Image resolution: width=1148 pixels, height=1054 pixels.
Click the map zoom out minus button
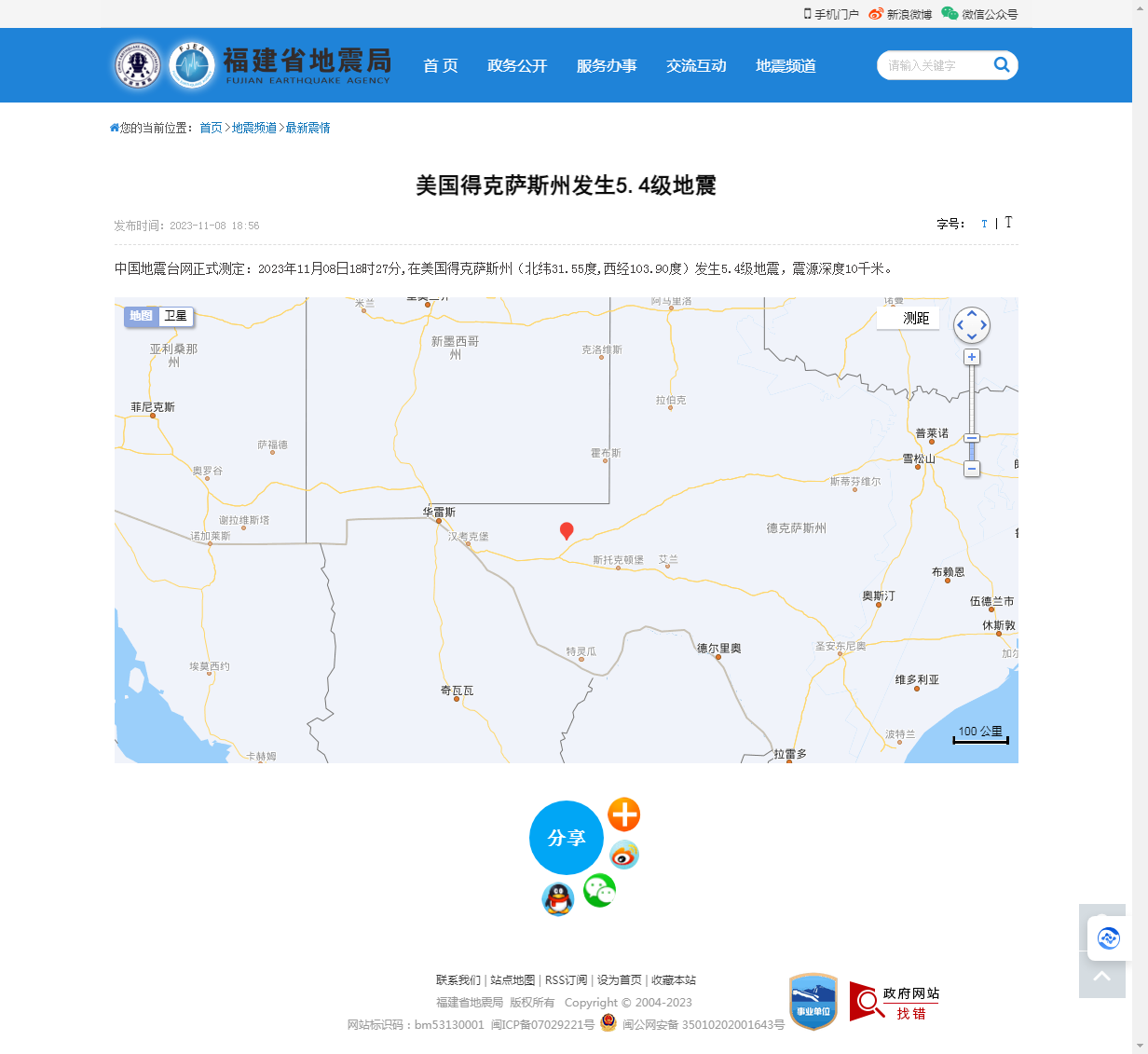972,469
